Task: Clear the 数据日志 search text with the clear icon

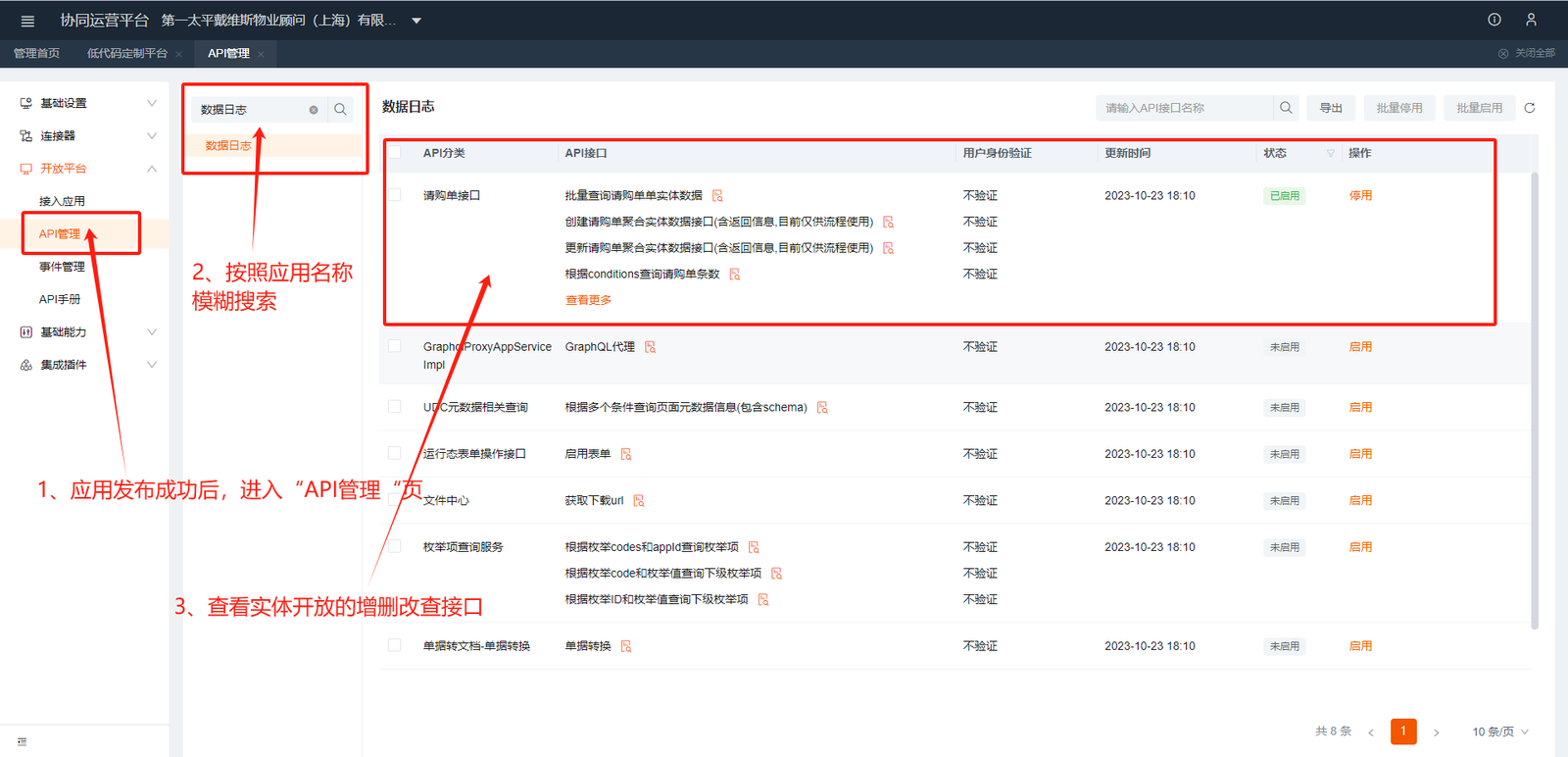Action: click(x=314, y=110)
